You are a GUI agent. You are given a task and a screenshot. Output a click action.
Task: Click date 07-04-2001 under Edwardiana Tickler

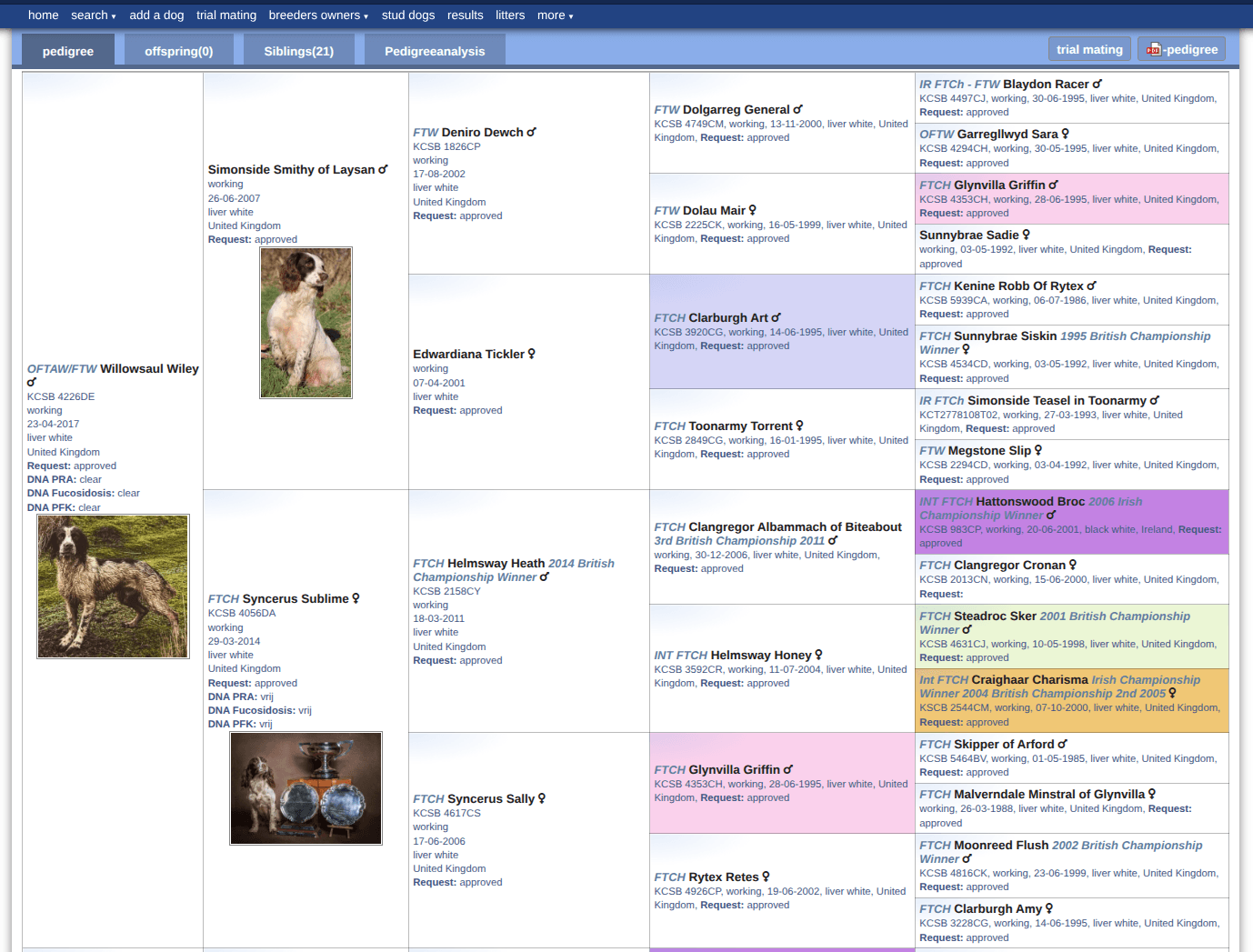439,383
